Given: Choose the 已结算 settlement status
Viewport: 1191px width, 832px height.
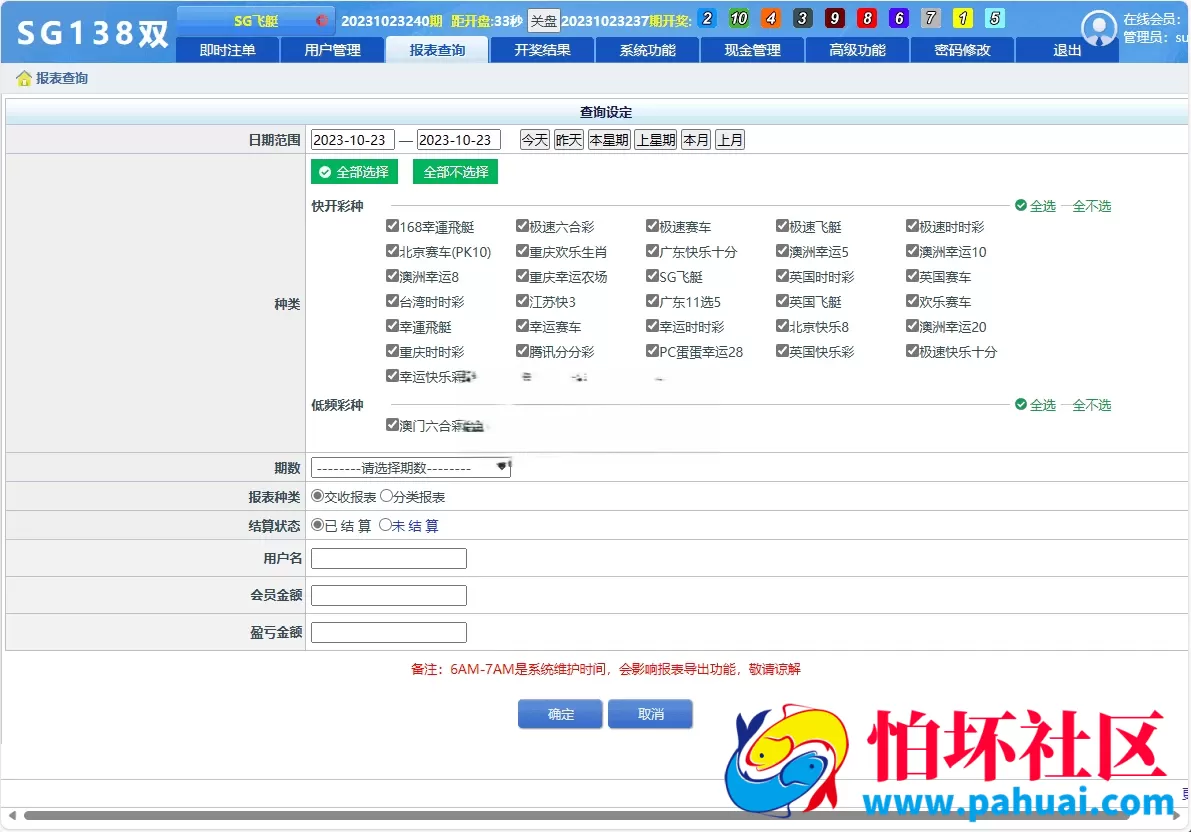Looking at the screenshot, I should (317, 525).
